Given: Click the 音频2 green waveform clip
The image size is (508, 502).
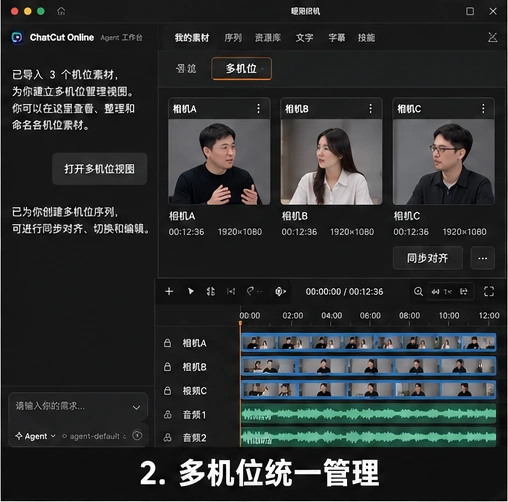Looking at the screenshot, I should 369,437.
